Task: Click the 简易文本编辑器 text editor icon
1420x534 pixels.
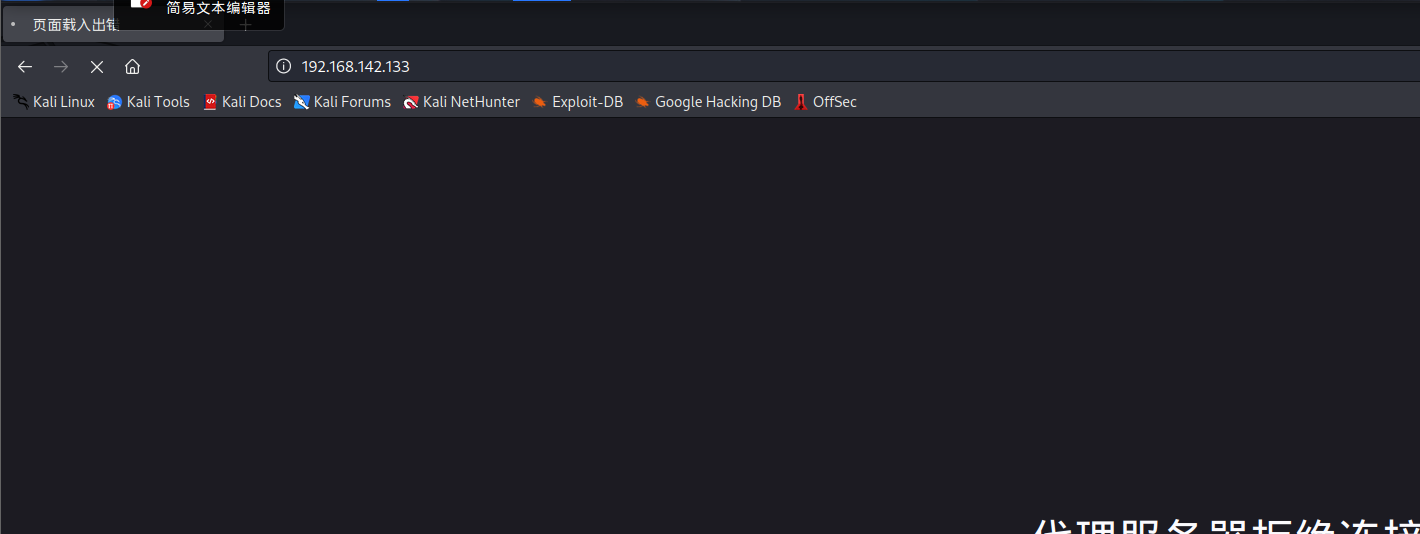Action: (x=141, y=4)
